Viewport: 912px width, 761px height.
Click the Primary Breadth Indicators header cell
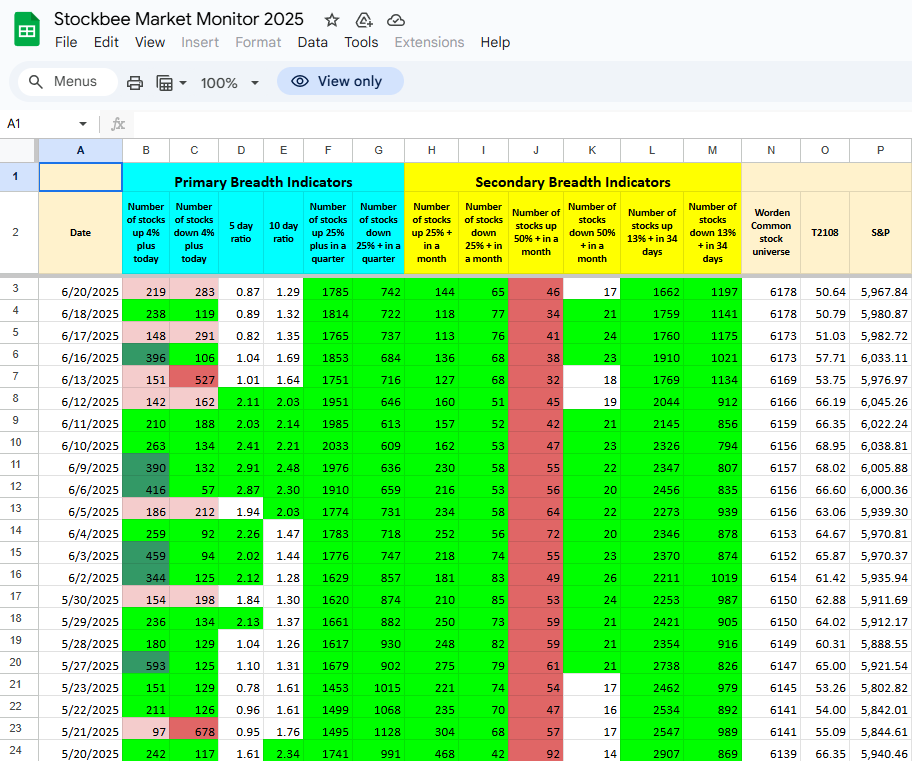(263, 177)
